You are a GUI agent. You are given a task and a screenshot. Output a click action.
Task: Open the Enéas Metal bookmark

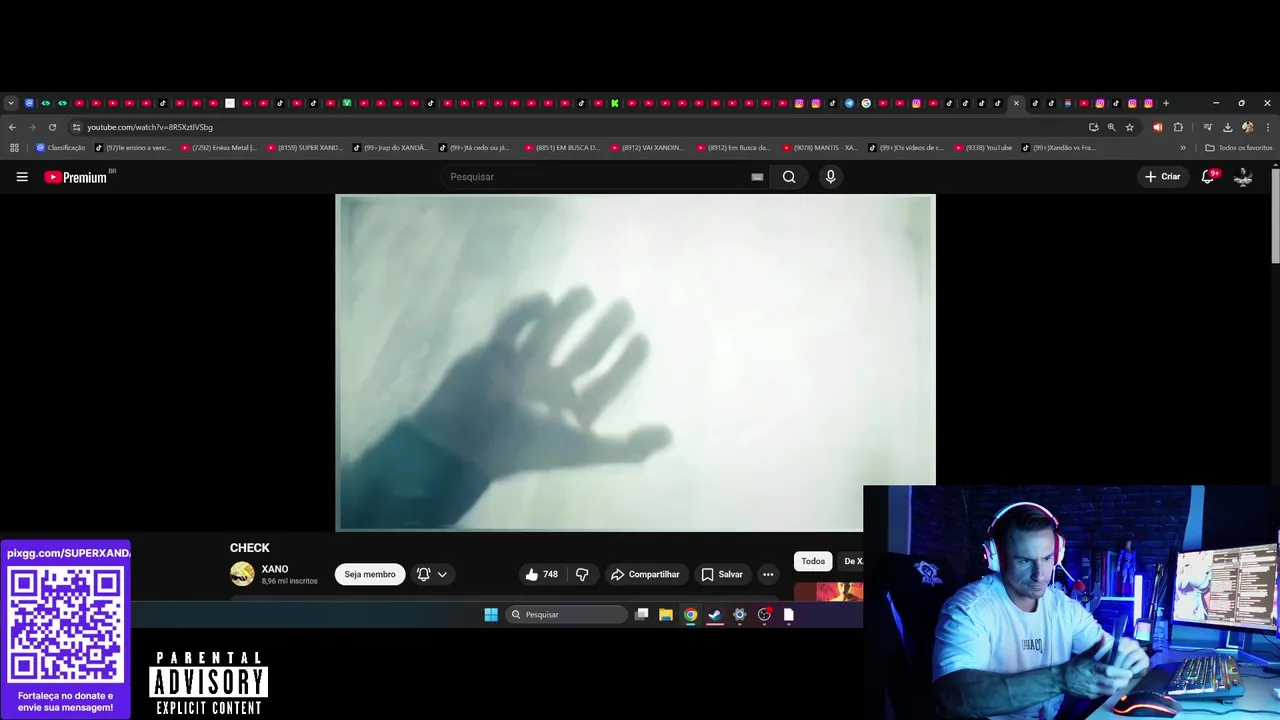pos(218,148)
